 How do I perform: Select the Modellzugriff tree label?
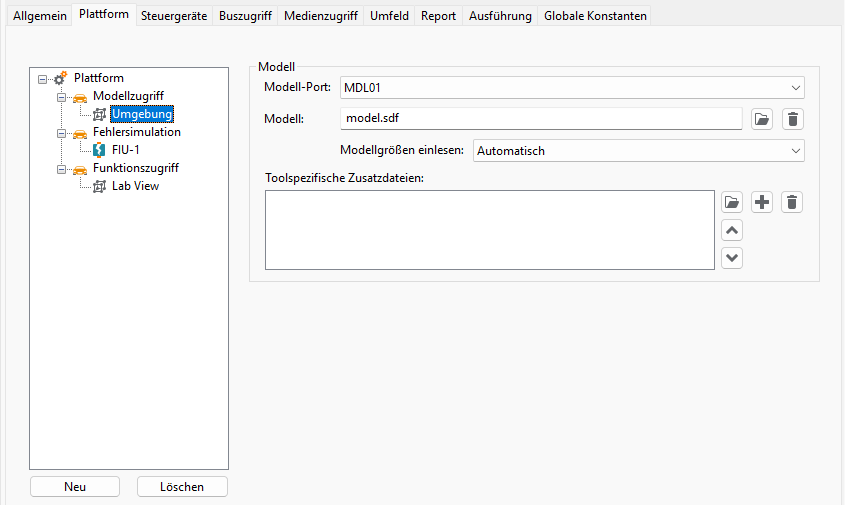pos(128,96)
